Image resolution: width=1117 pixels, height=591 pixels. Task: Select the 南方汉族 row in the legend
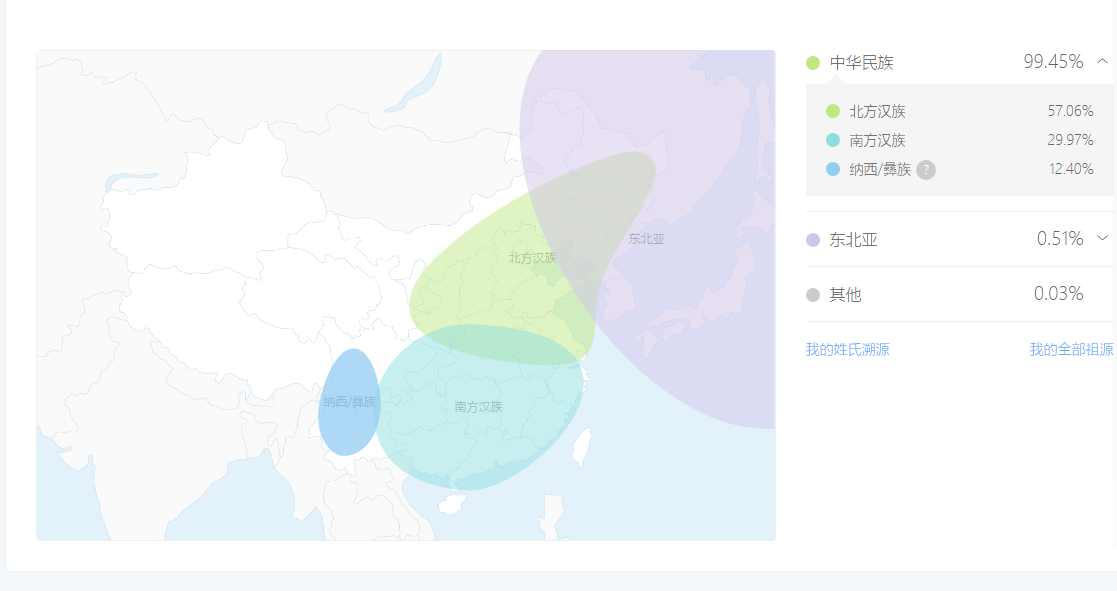[960, 140]
